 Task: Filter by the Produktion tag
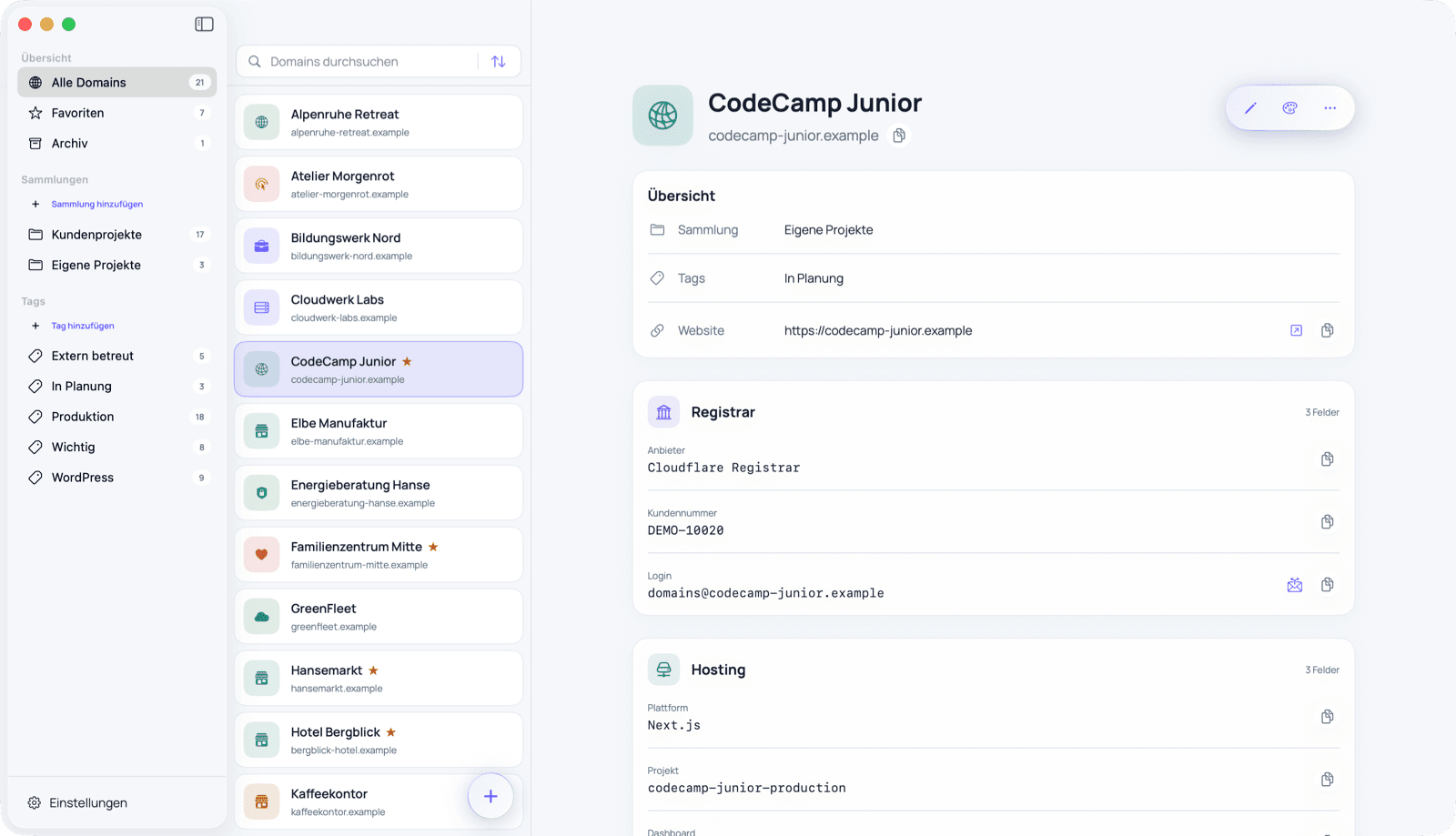pyautogui.click(x=117, y=417)
